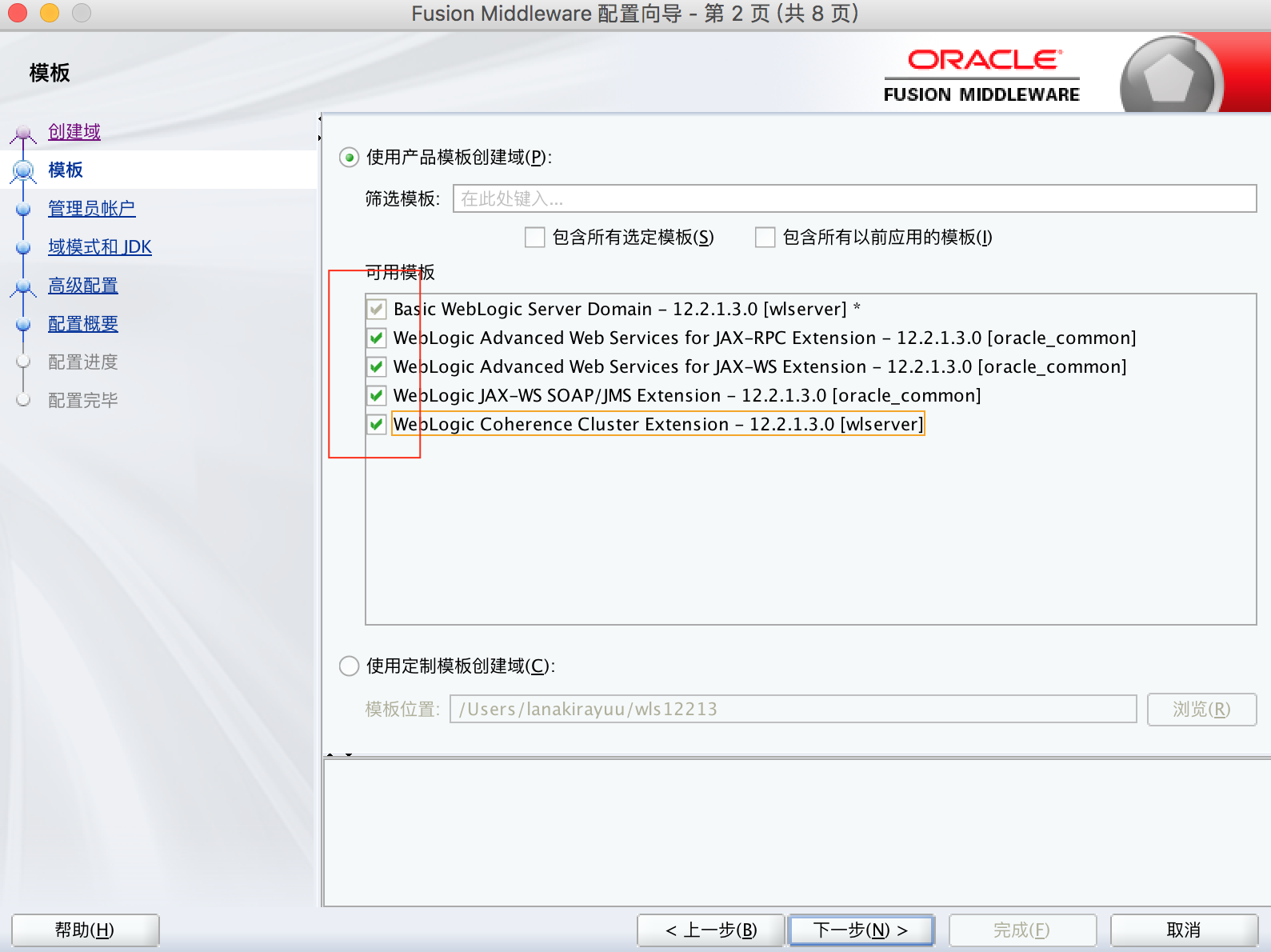Jump to 配置概要 step
This screenshot has height=952, width=1271.
(x=83, y=324)
